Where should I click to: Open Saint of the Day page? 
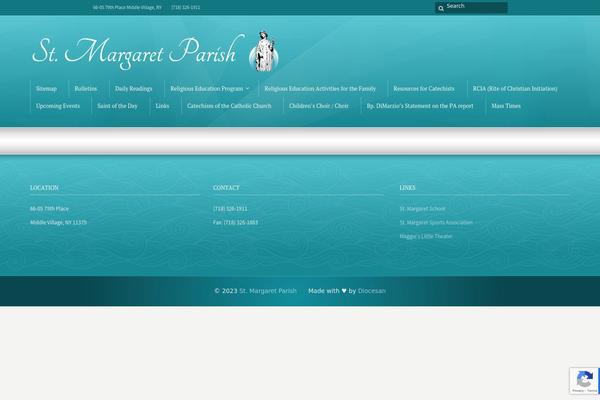pyautogui.click(x=117, y=106)
